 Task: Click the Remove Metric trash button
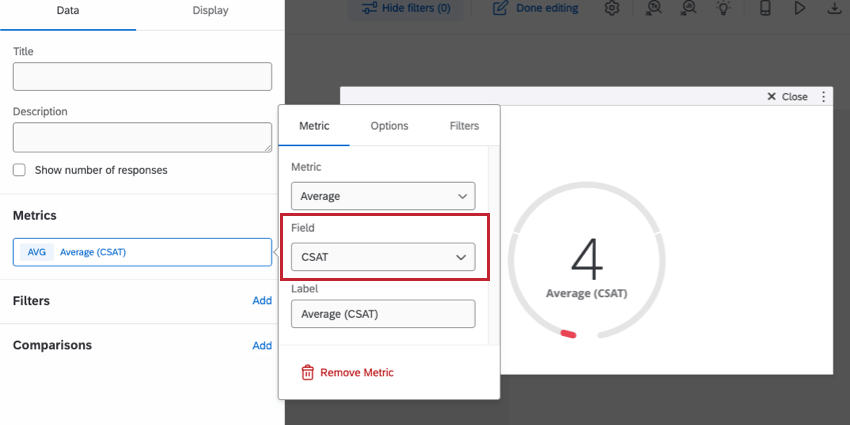click(347, 372)
